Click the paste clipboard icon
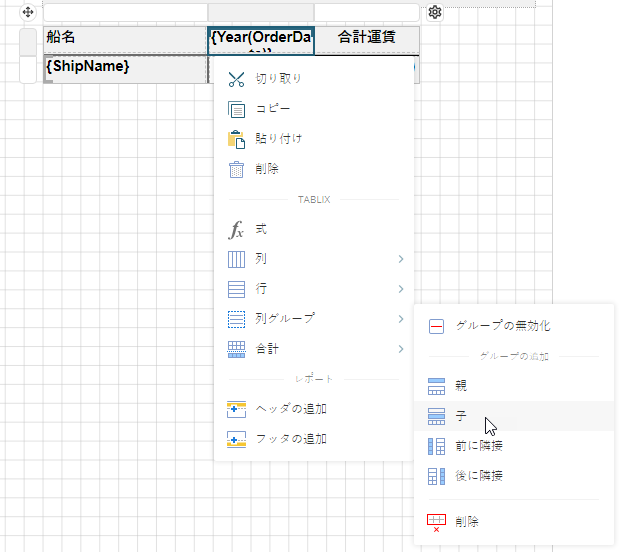Viewport: 620px width, 552px height. tap(236, 139)
